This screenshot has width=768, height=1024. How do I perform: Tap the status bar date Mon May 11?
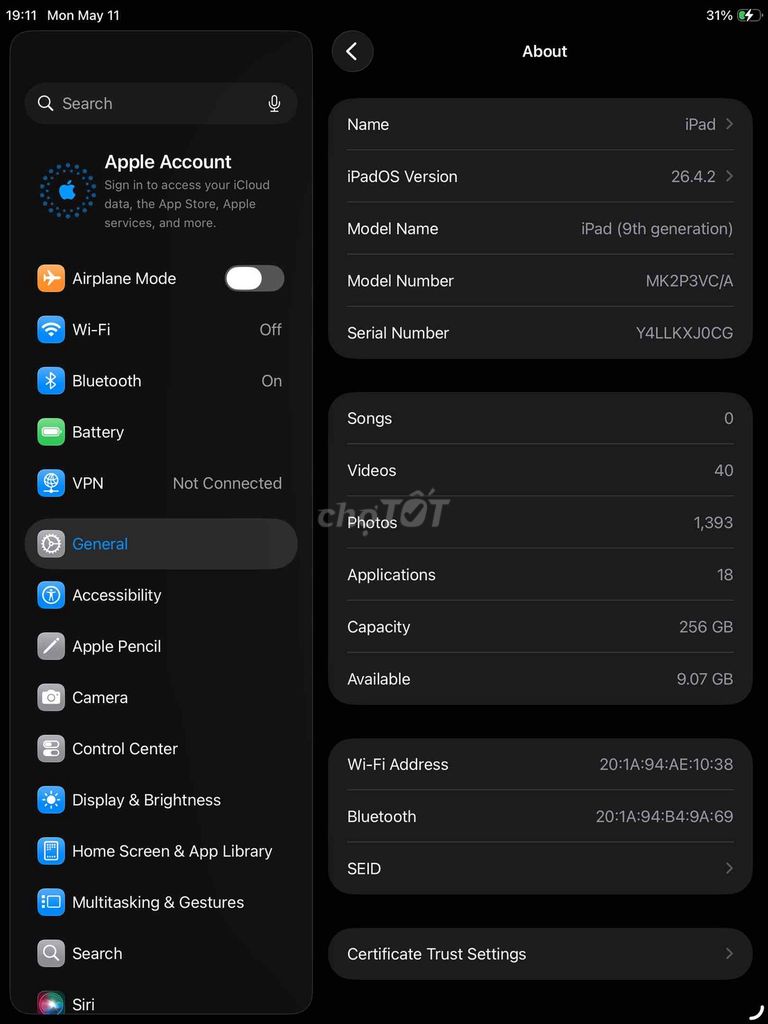(84, 15)
